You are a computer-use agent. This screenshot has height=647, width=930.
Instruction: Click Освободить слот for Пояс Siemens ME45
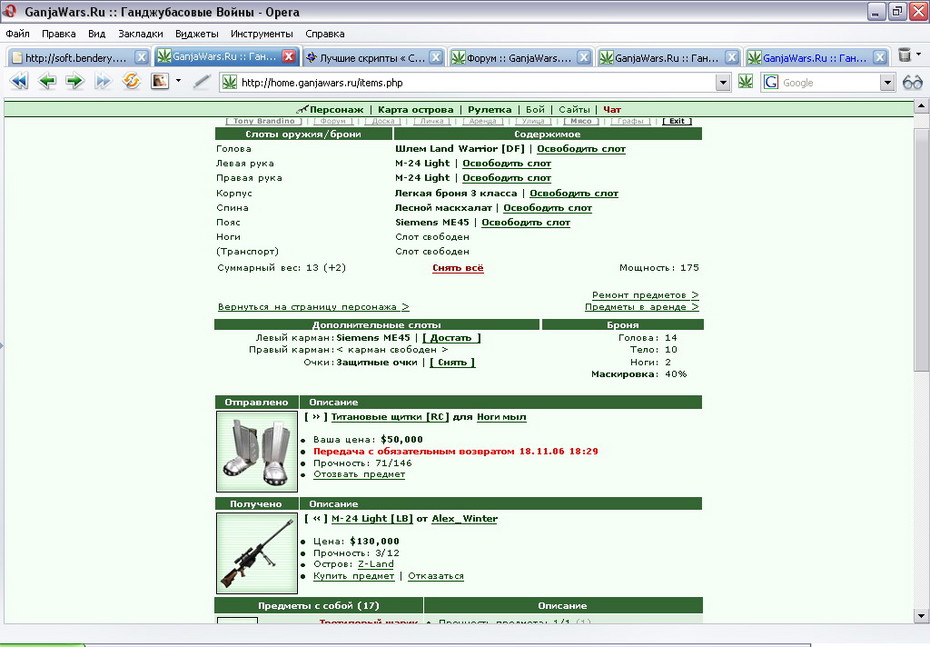(x=525, y=222)
